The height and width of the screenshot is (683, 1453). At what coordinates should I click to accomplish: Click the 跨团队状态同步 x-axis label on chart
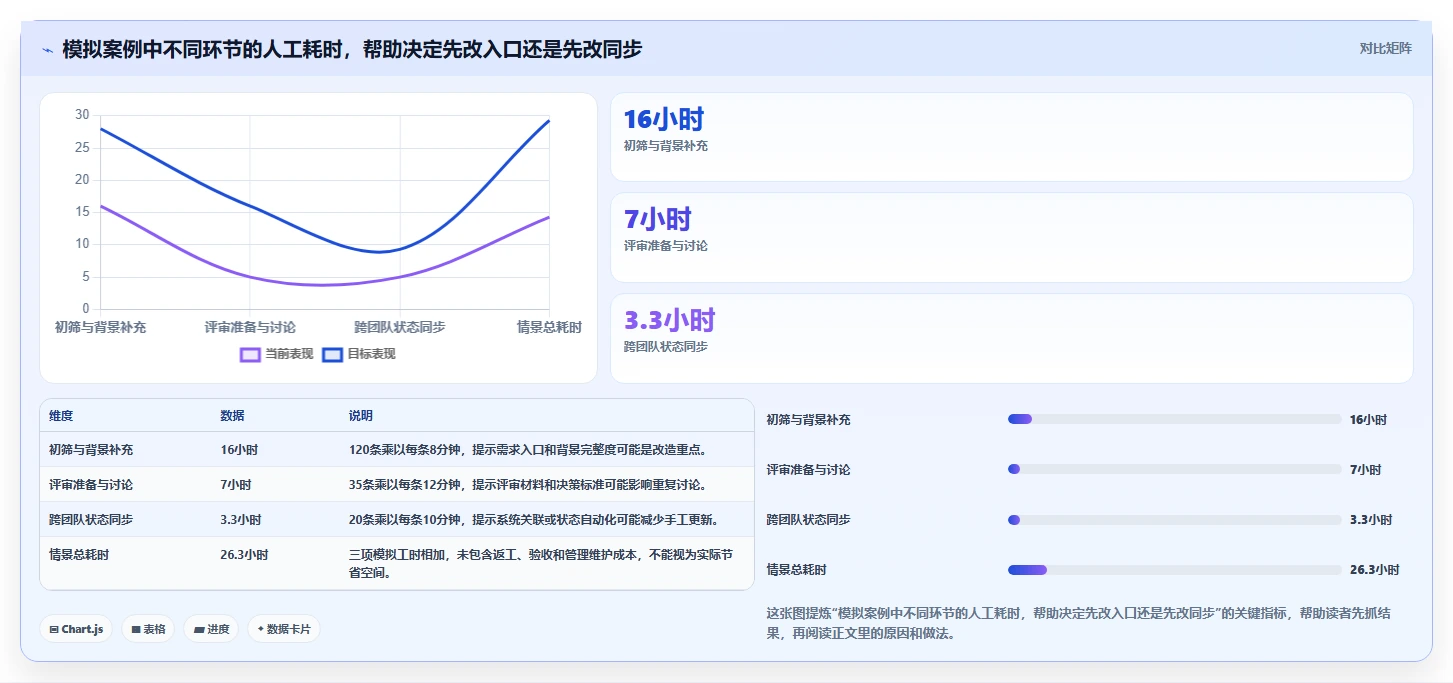pos(400,327)
